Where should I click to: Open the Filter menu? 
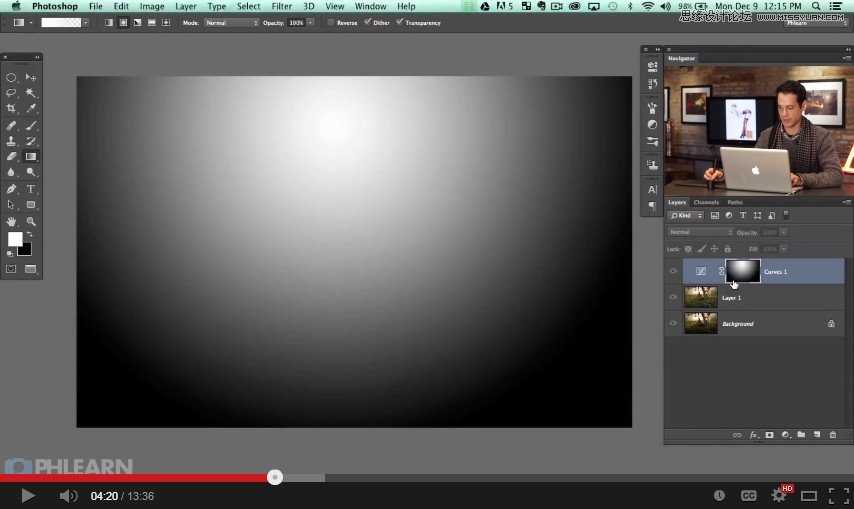282,6
